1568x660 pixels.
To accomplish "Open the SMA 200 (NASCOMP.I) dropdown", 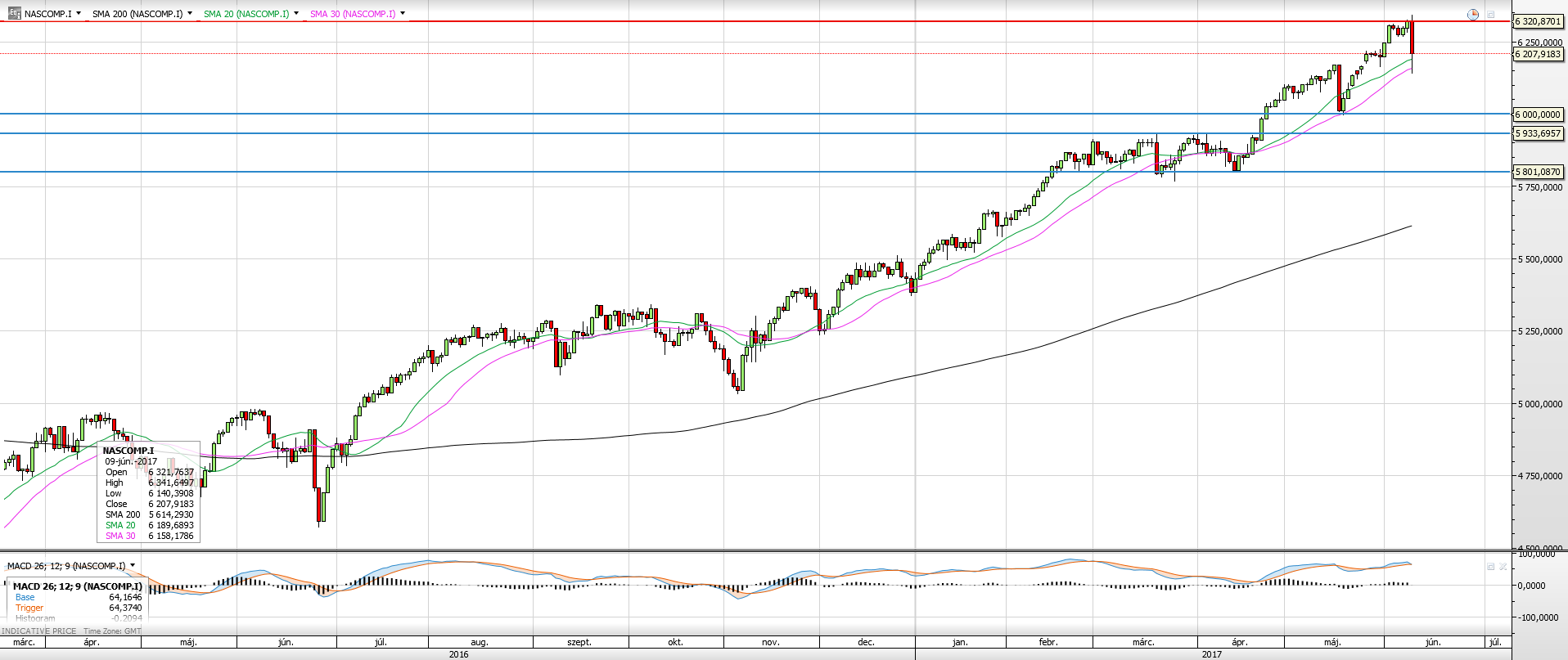I will (x=190, y=13).
